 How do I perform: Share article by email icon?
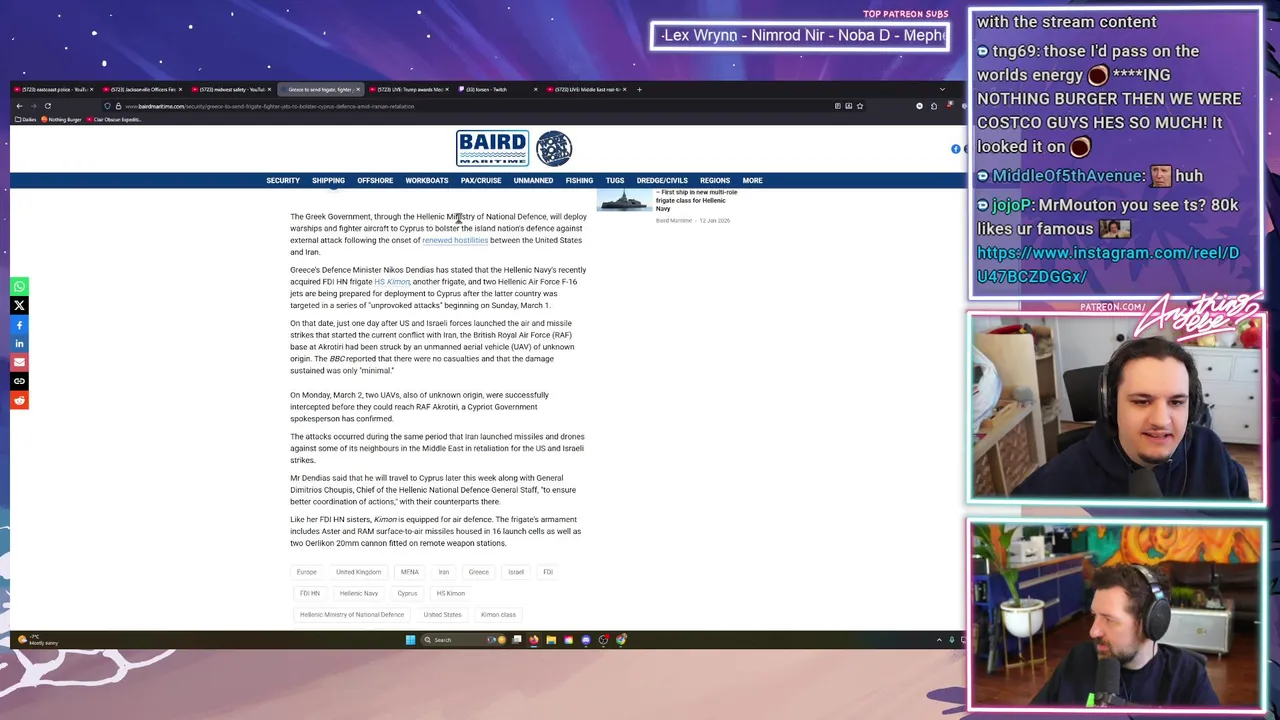(x=19, y=362)
